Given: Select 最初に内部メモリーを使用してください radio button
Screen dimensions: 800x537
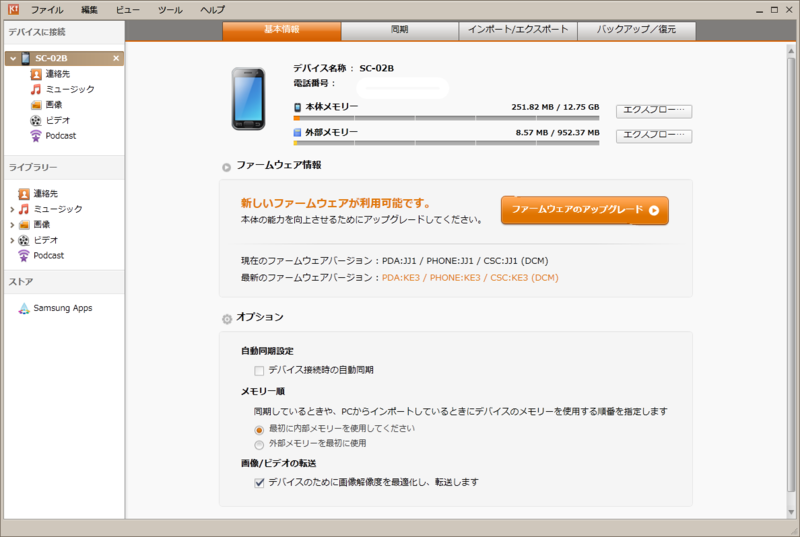Looking at the screenshot, I should [x=259, y=430].
